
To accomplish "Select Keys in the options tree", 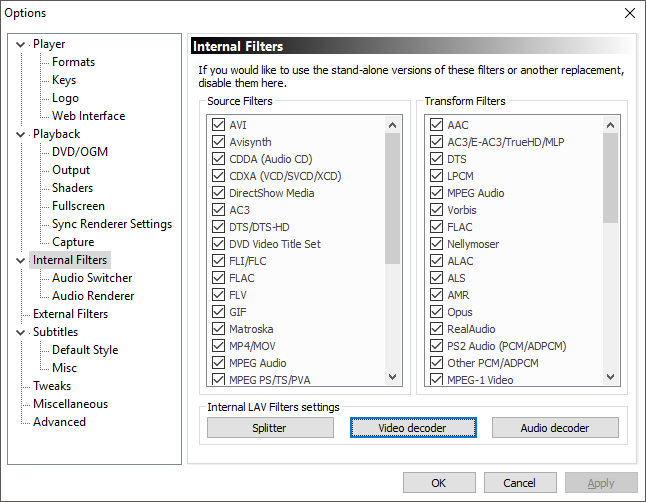I will click(64, 80).
